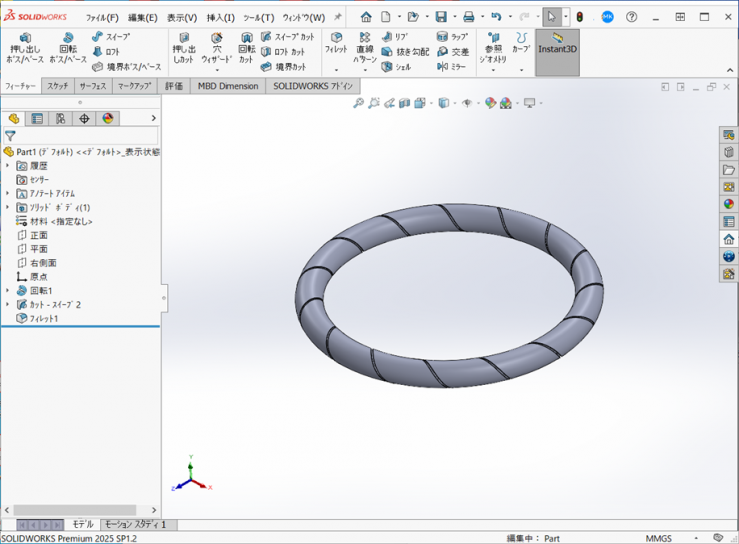Open the PropertyManager tab icon

[x=37, y=118]
